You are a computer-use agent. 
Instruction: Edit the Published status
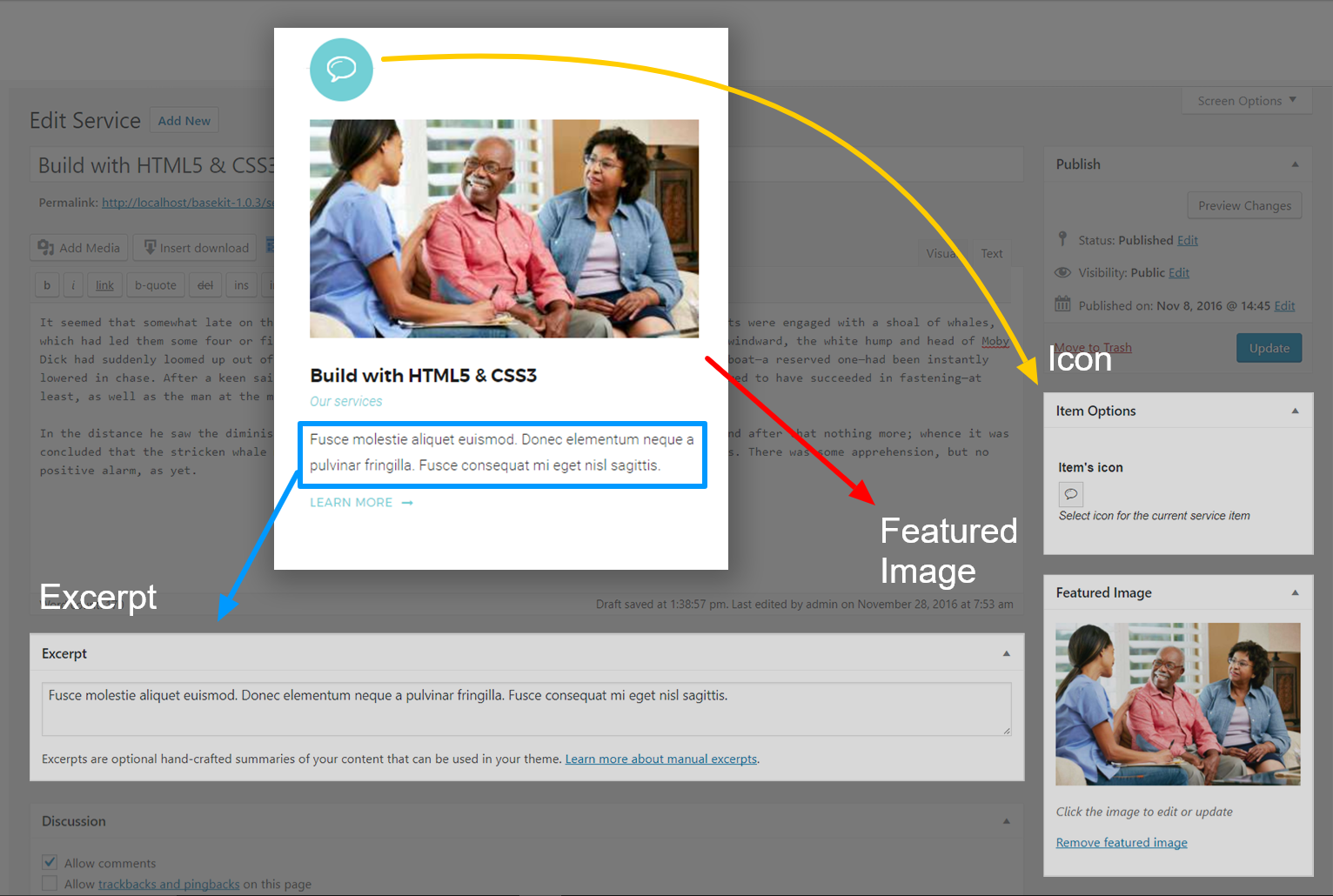tap(1188, 240)
